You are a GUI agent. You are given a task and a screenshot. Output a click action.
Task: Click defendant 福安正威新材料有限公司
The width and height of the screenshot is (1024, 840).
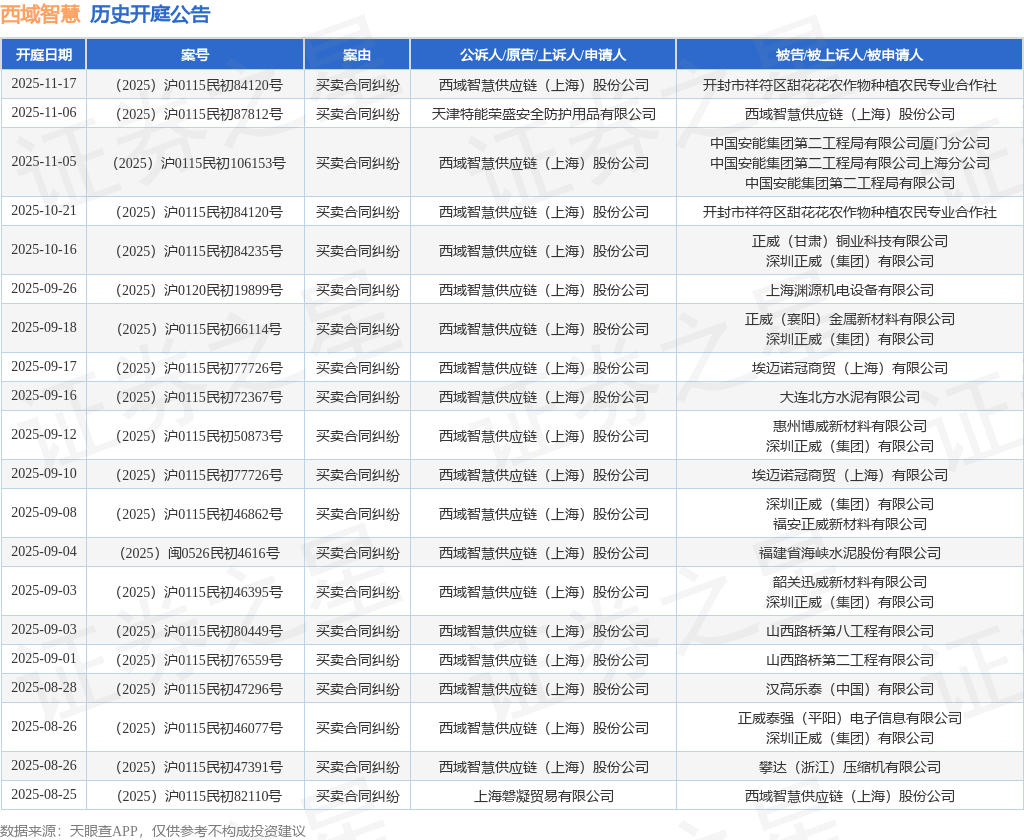[850, 524]
